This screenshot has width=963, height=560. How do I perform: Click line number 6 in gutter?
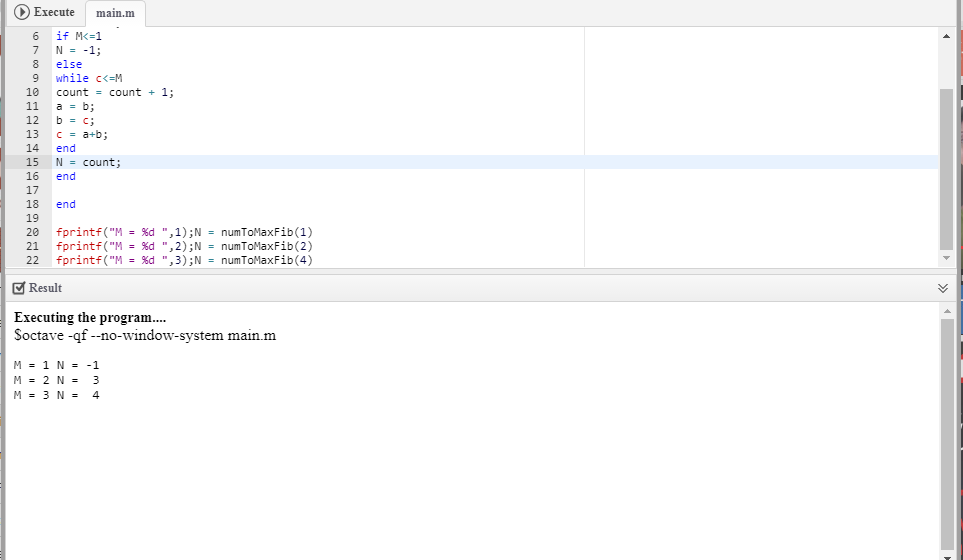tap(35, 36)
